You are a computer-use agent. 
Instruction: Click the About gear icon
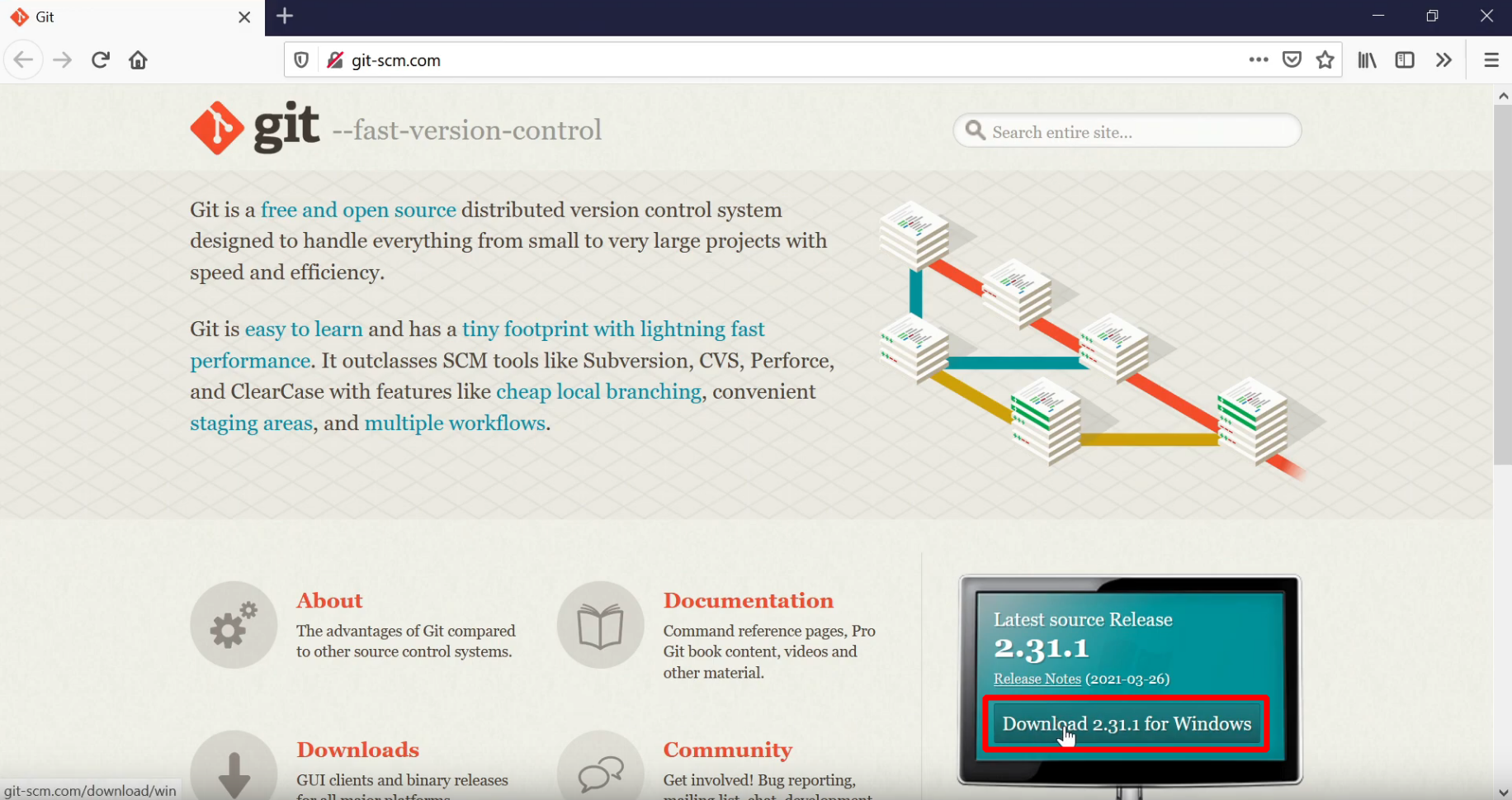234,625
